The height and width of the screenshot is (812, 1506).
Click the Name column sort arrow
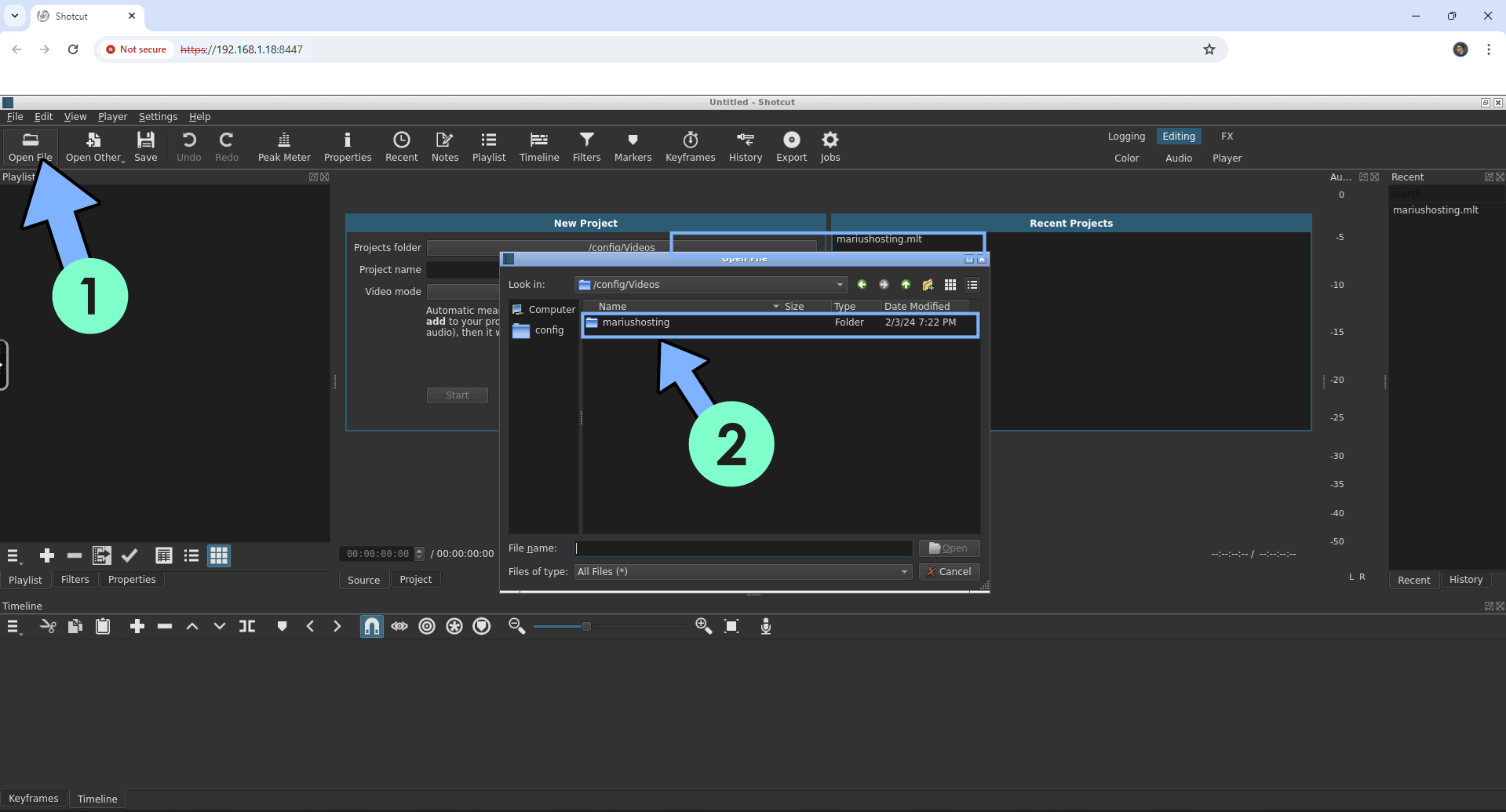[776, 307]
